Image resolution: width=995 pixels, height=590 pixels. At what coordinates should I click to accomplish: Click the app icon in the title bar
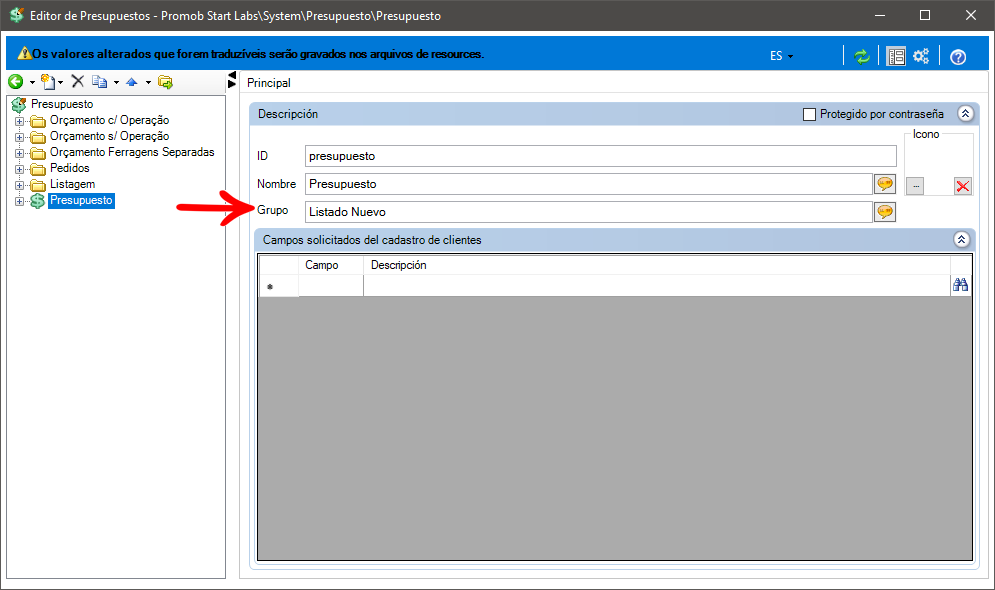(x=16, y=15)
